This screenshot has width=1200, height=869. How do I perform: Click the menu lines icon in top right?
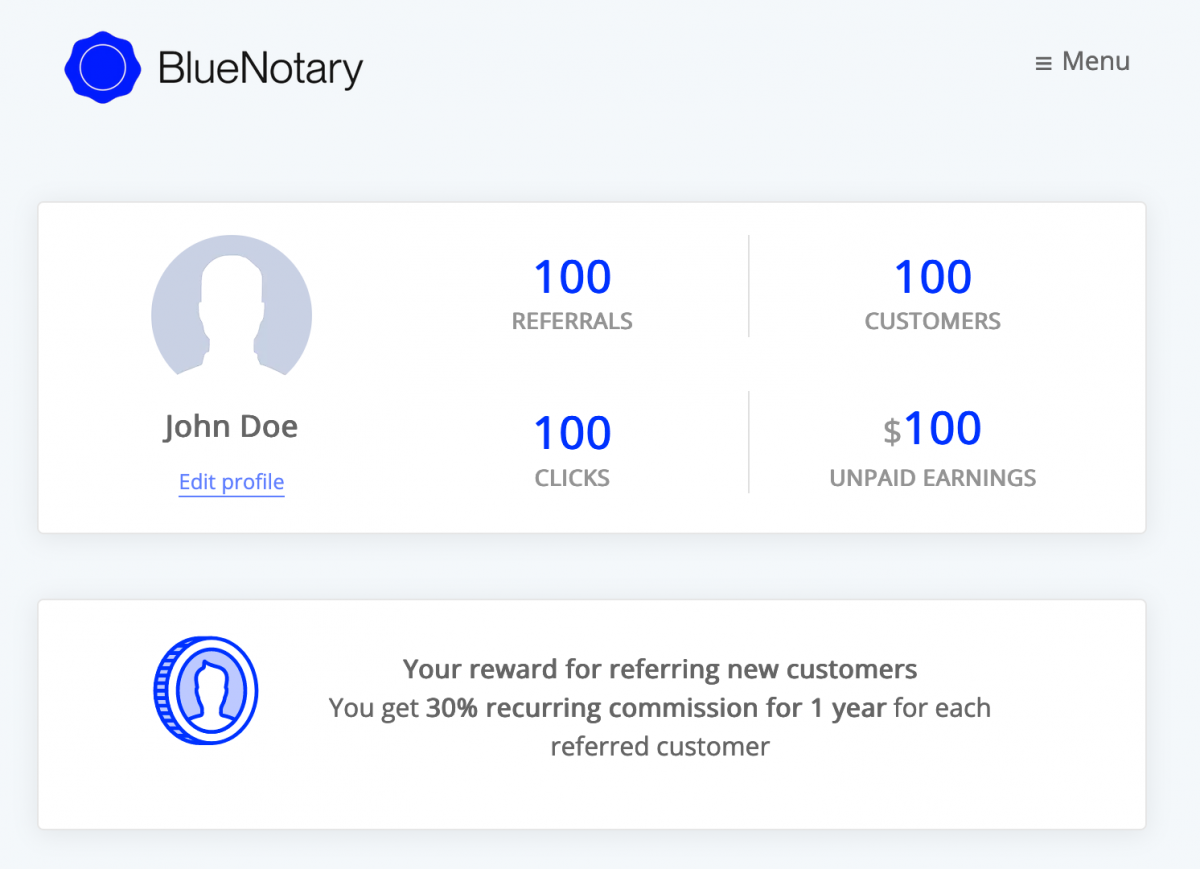coord(1043,61)
